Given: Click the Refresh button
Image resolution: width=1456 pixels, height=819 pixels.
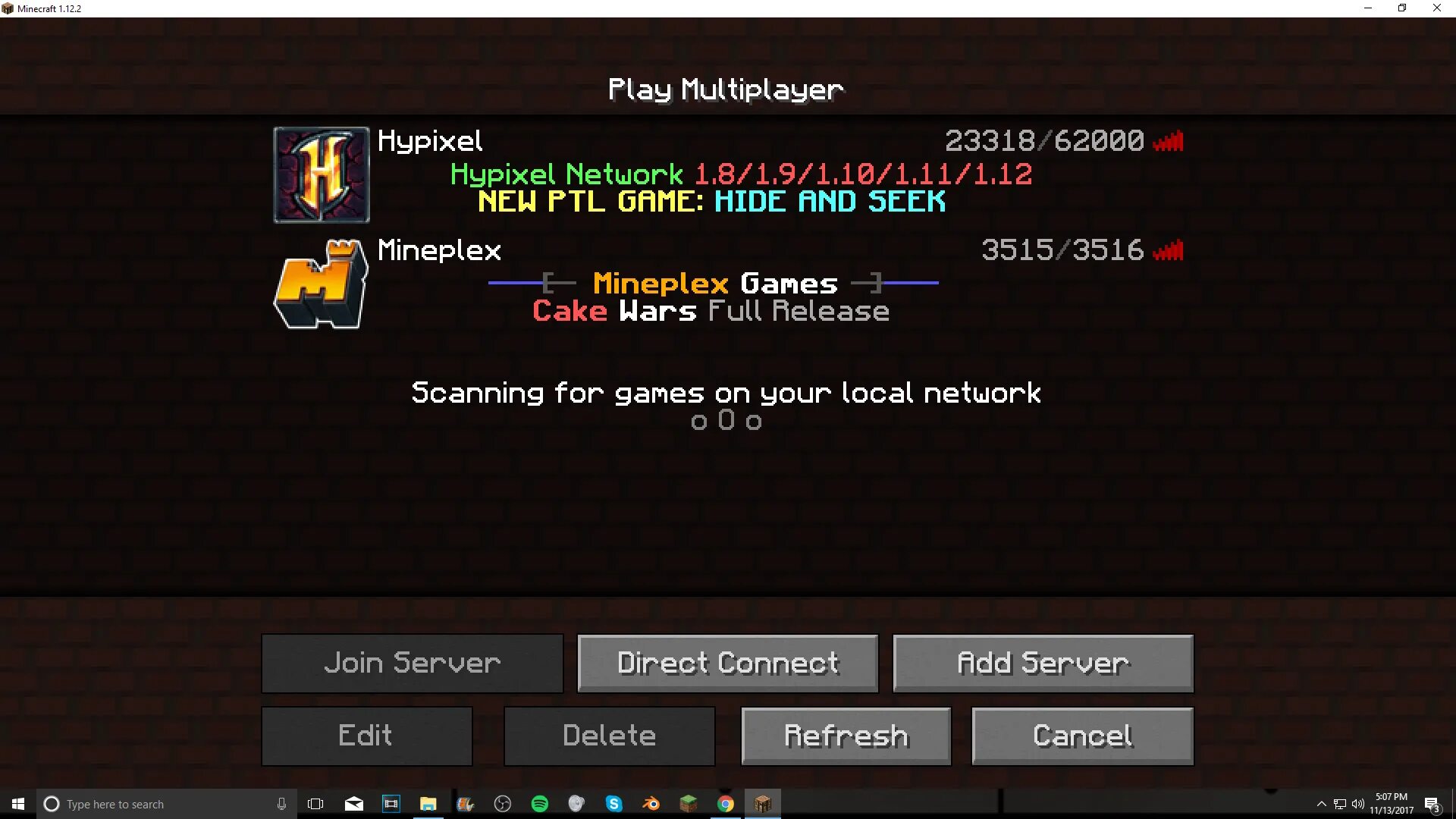Looking at the screenshot, I should (846, 736).
